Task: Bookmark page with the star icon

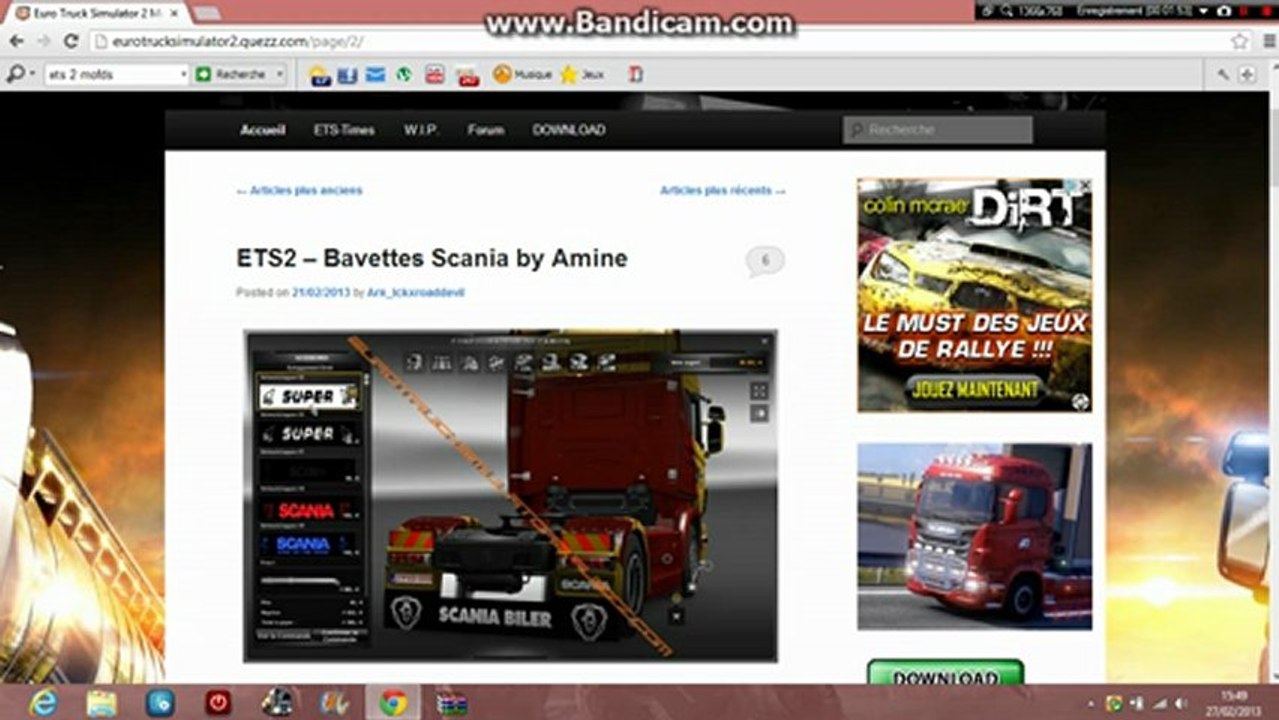Action: [x=1240, y=41]
